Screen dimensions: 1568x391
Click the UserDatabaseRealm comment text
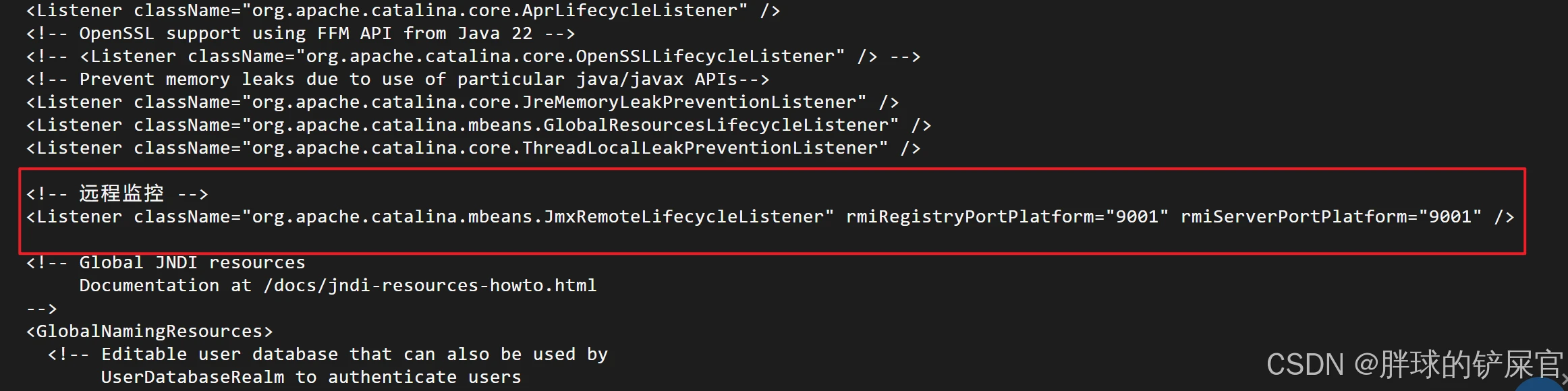192,378
